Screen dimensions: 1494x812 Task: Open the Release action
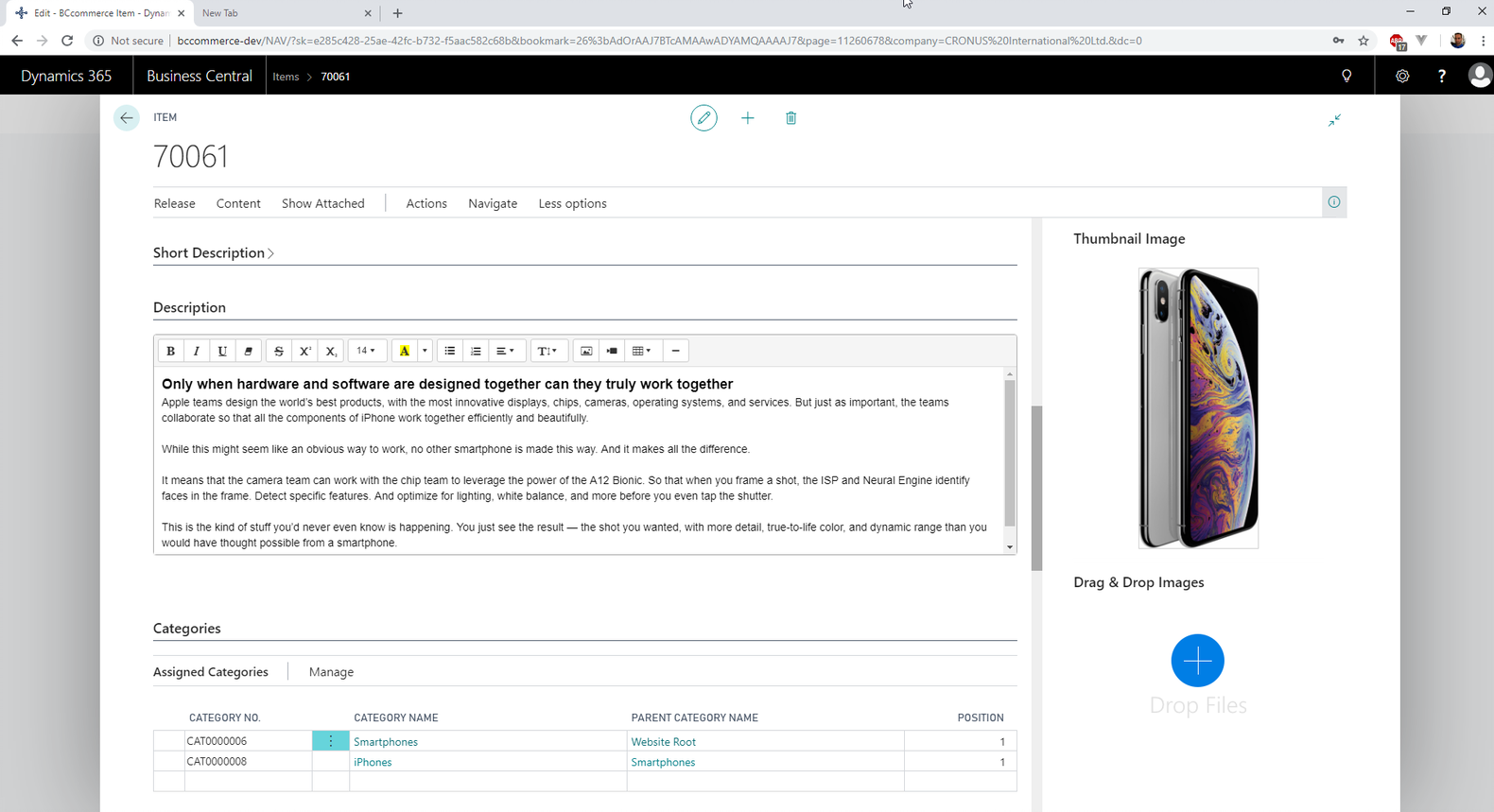click(175, 203)
